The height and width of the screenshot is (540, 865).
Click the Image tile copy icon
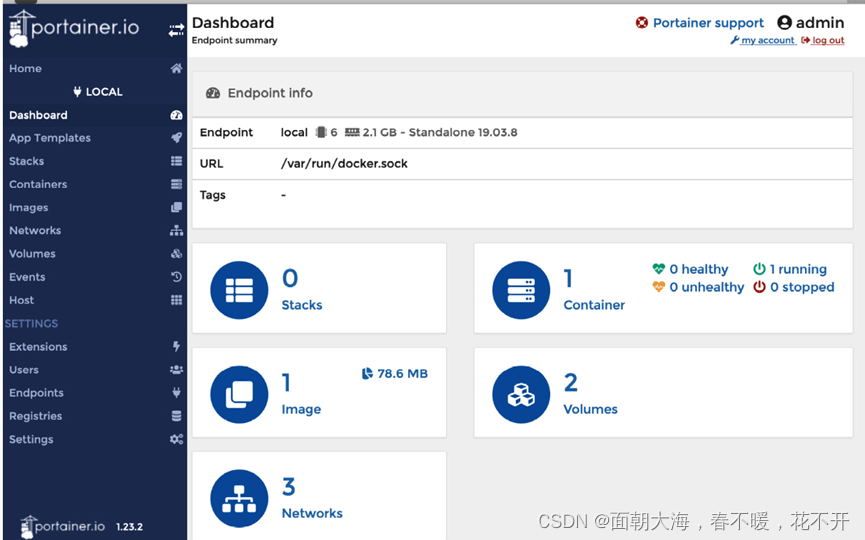tap(239, 395)
